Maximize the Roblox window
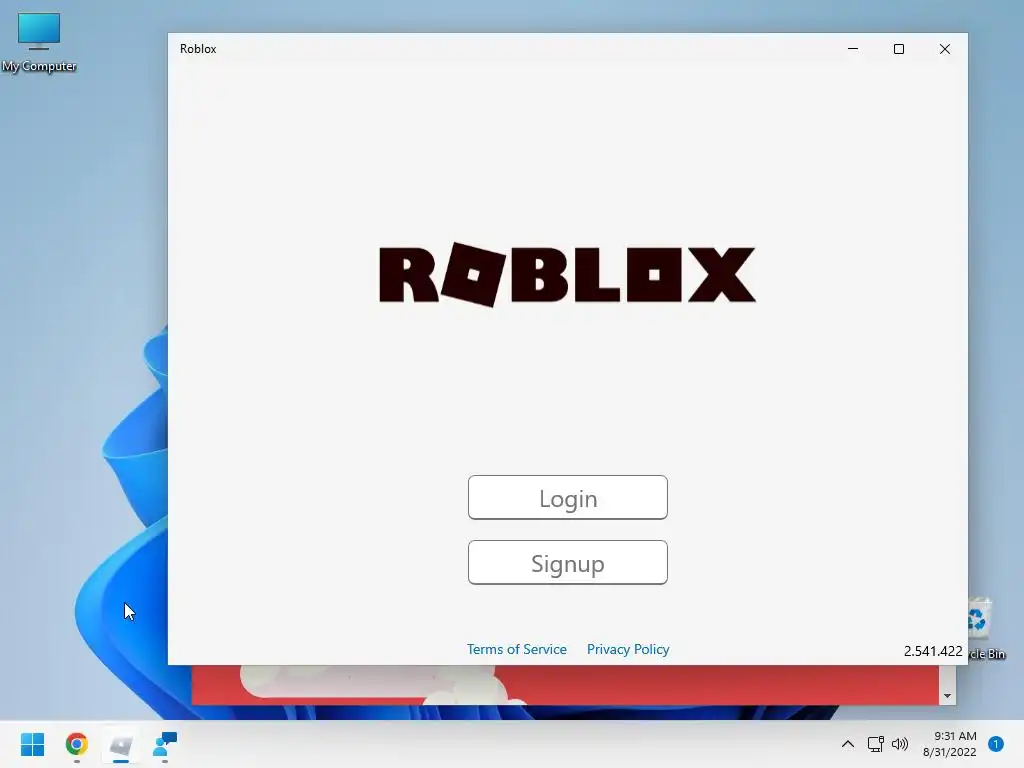 click(899, 49)
